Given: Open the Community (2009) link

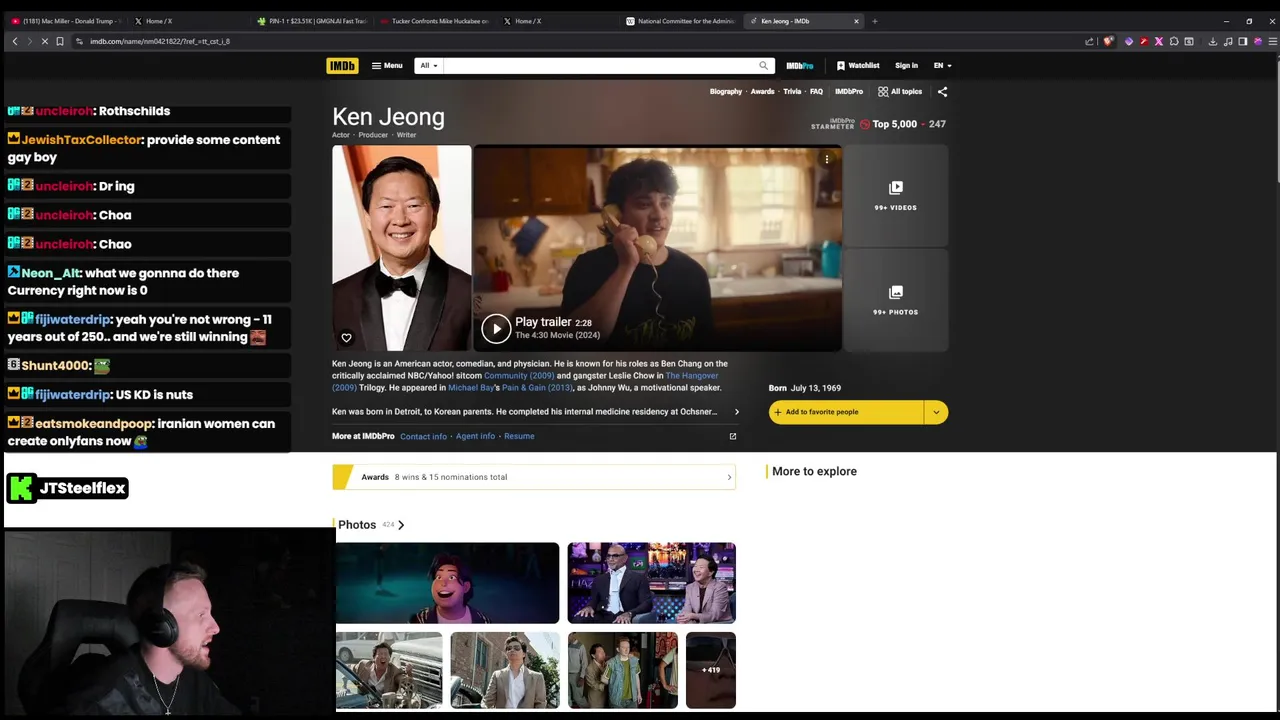Looking at the screenshot, I should point(518,376).
